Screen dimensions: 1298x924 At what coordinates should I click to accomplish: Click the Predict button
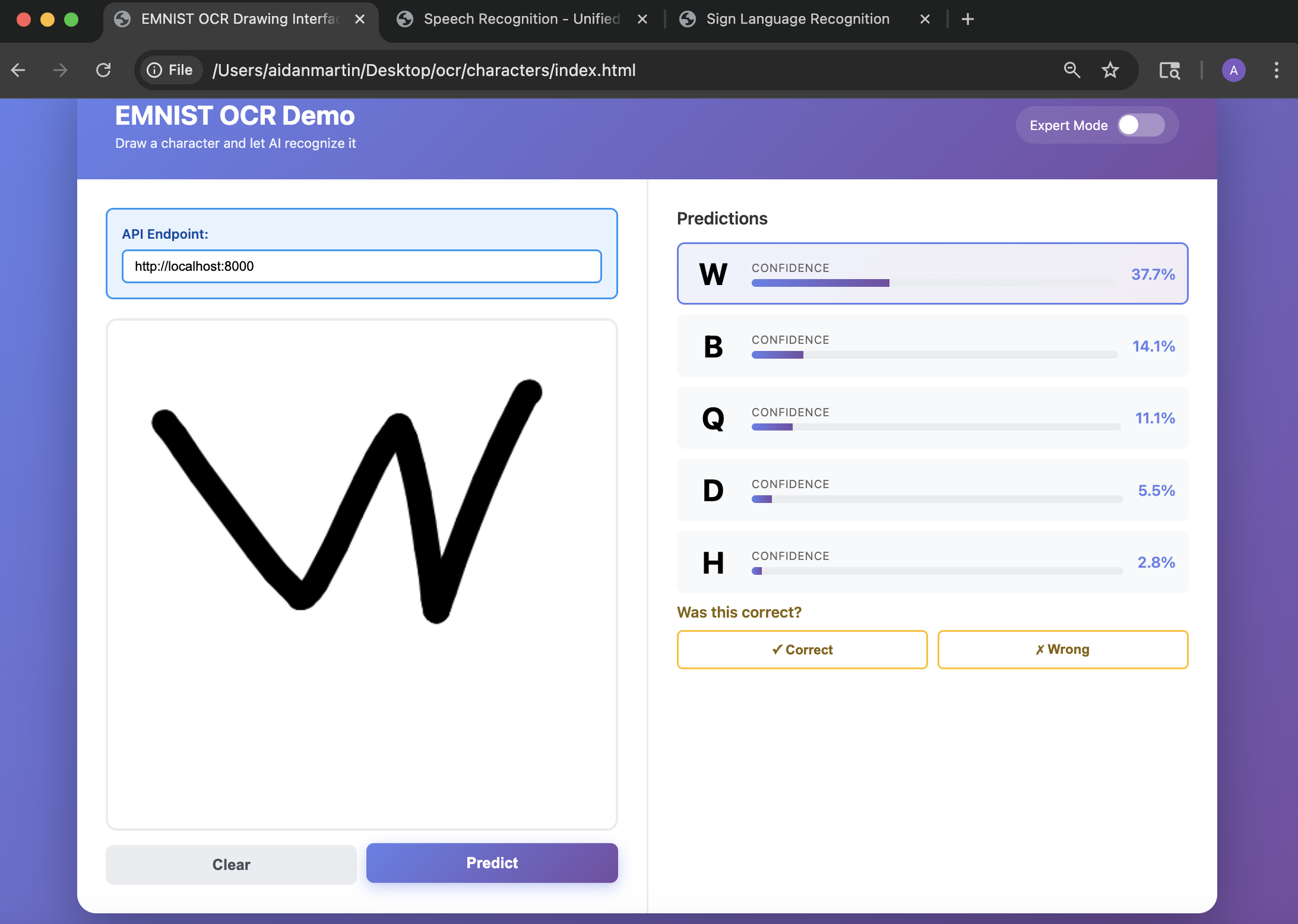click(492, 863)
